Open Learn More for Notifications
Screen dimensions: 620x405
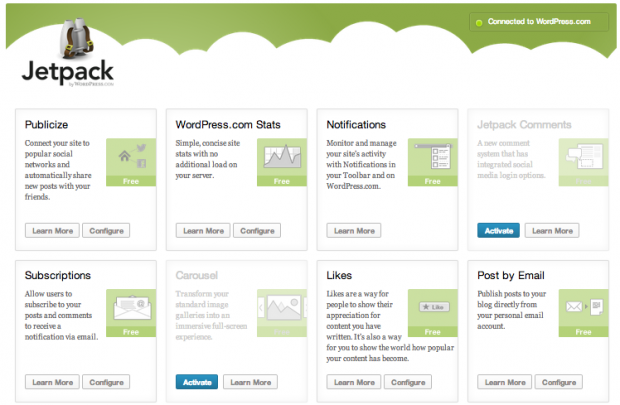354,231
